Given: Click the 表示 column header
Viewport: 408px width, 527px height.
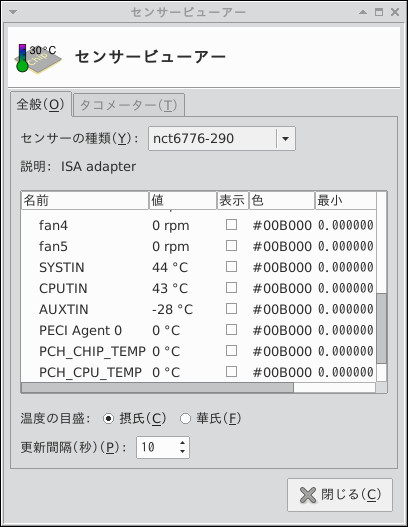Looking at the screenshot, I should [233, 201].
